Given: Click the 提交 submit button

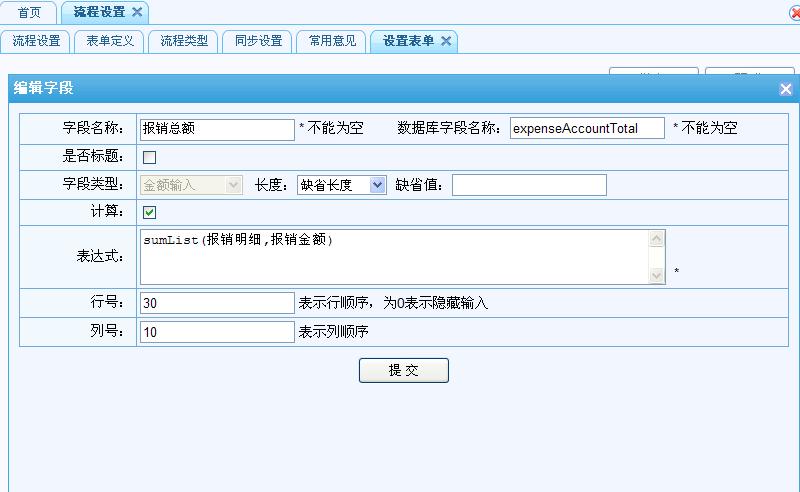Looking at the screenshot, I should pyautogui.click(x=404, y=370).
